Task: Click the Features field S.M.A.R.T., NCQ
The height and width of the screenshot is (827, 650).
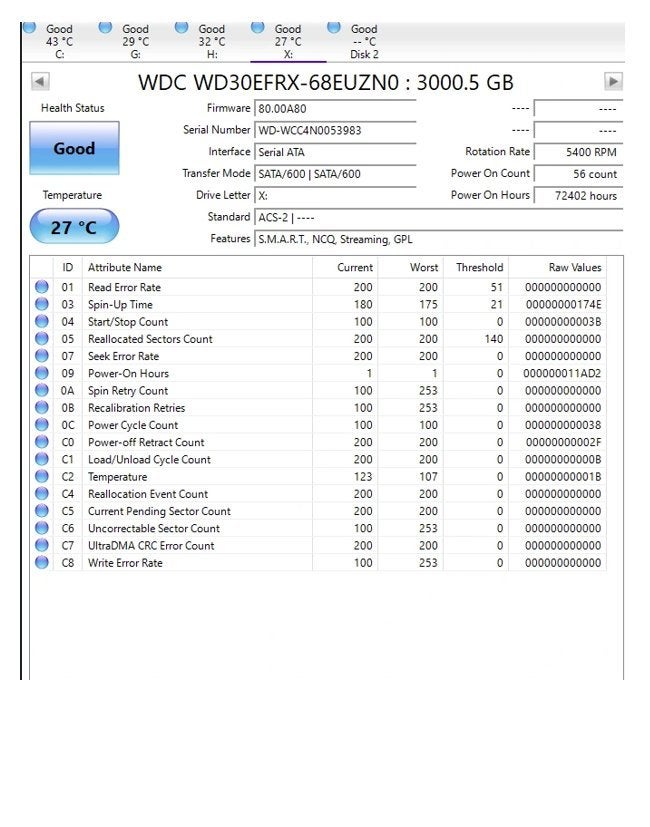Action: (438, 239)
